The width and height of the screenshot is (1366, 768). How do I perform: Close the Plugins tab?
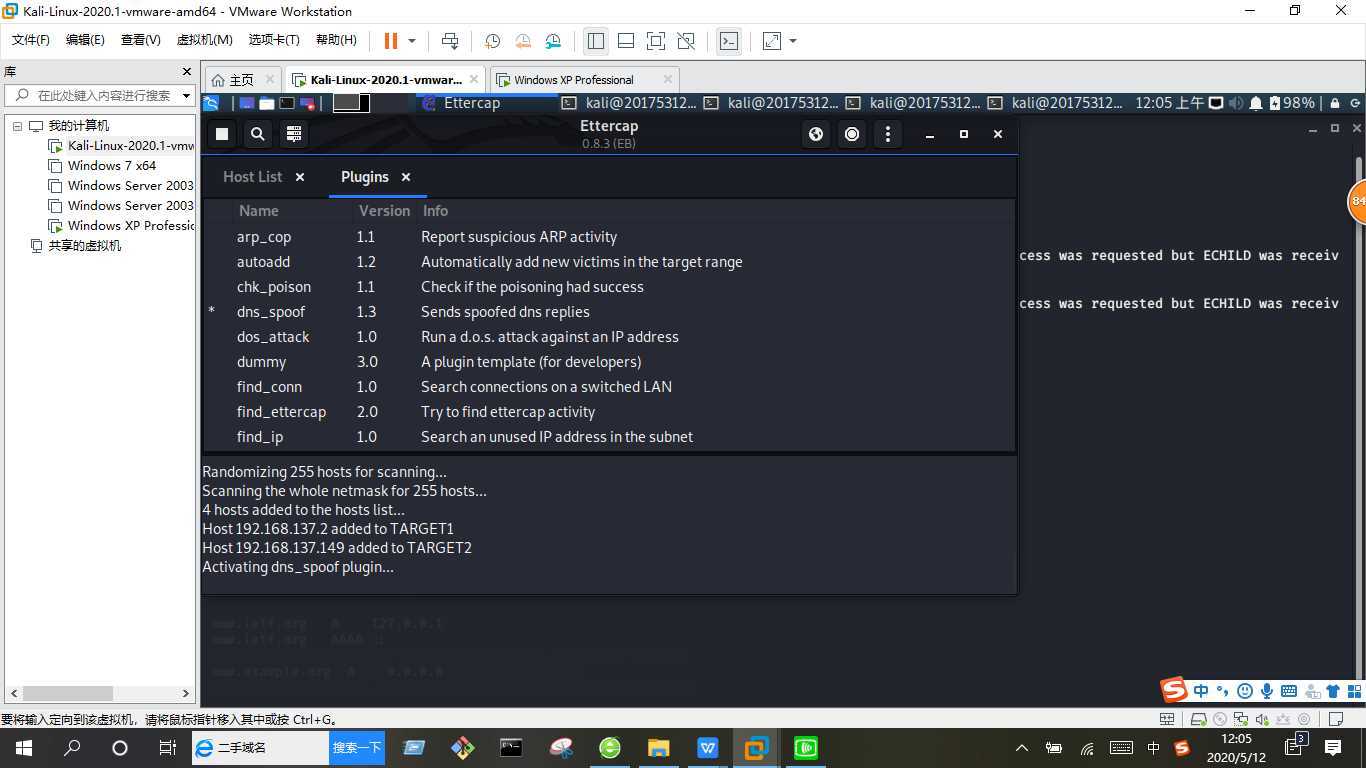[x=406, y=177]
